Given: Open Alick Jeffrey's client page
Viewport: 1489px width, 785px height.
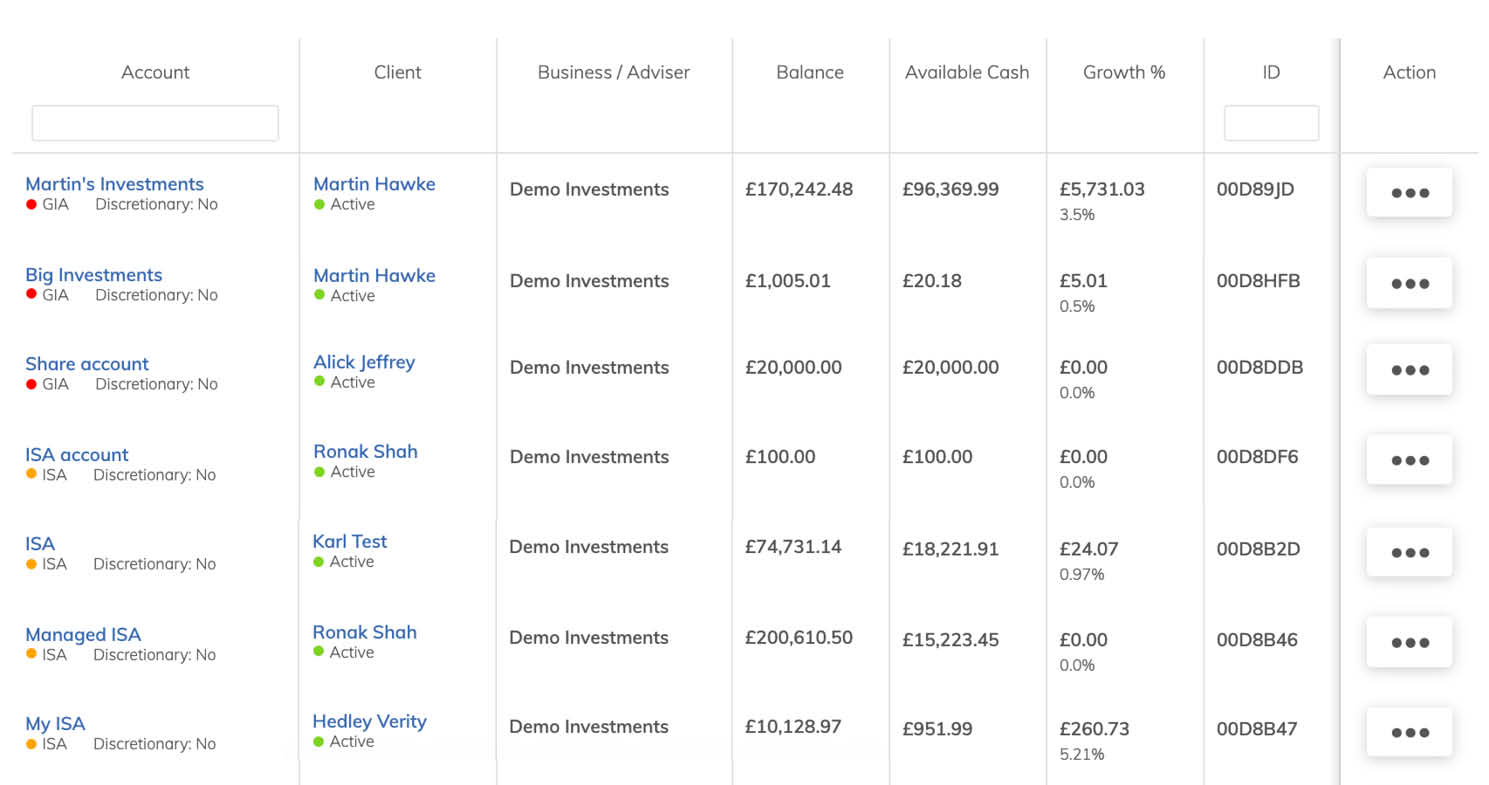Looking at the screenshot, I should pos(364,362).
